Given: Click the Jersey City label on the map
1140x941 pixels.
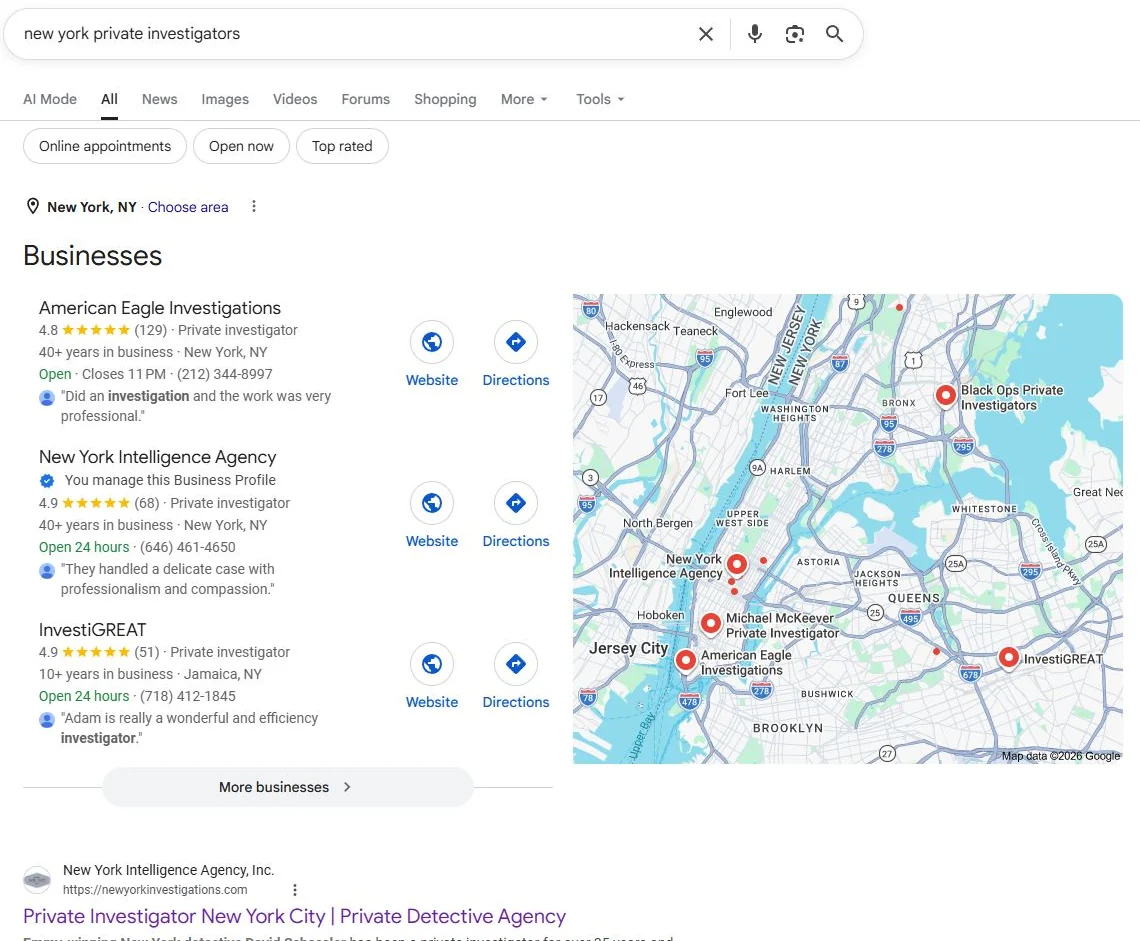Looking at the screenshot, I should [x=628, y=648].
